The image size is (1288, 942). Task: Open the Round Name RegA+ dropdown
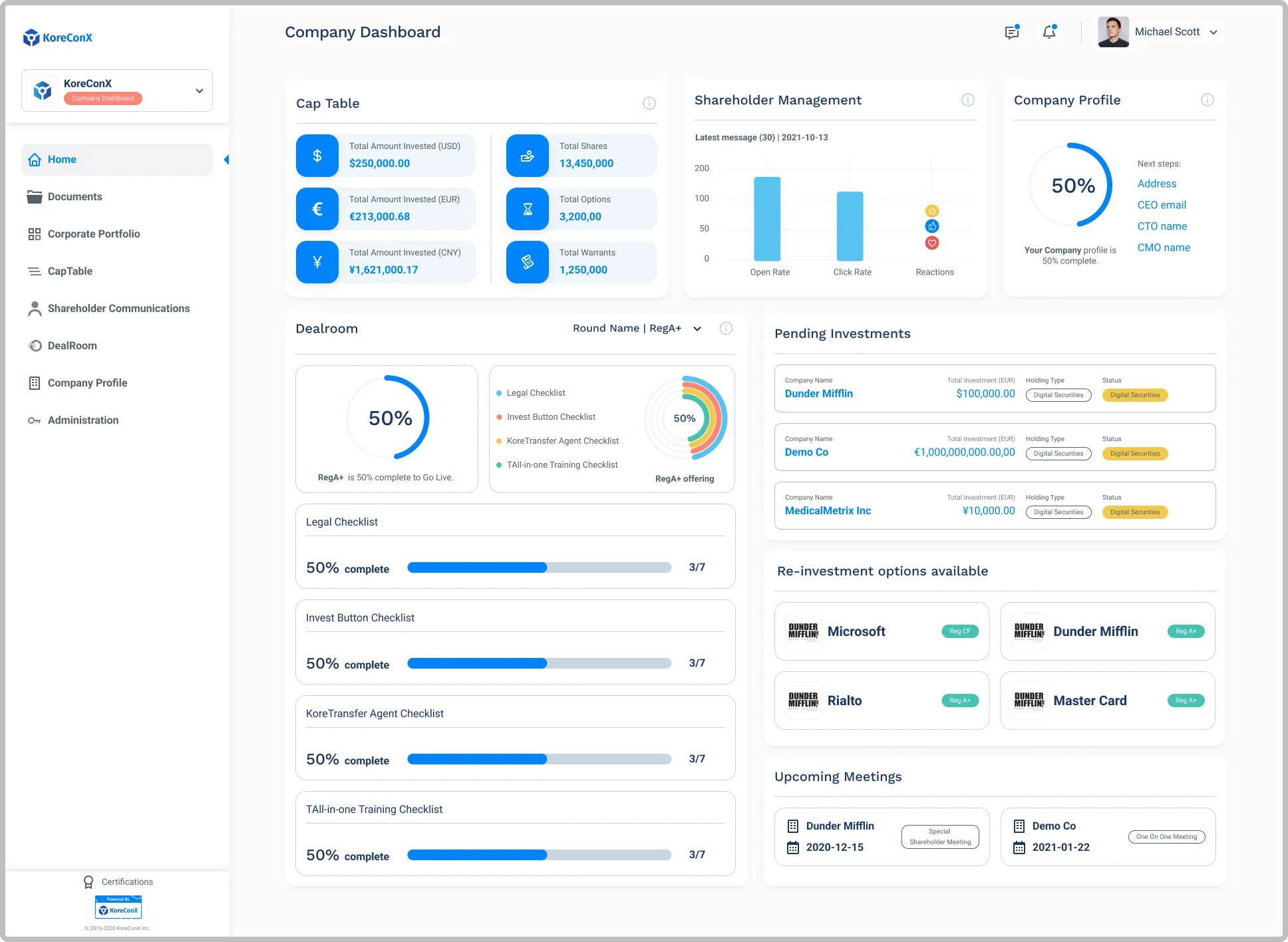[x=637, y=328]
